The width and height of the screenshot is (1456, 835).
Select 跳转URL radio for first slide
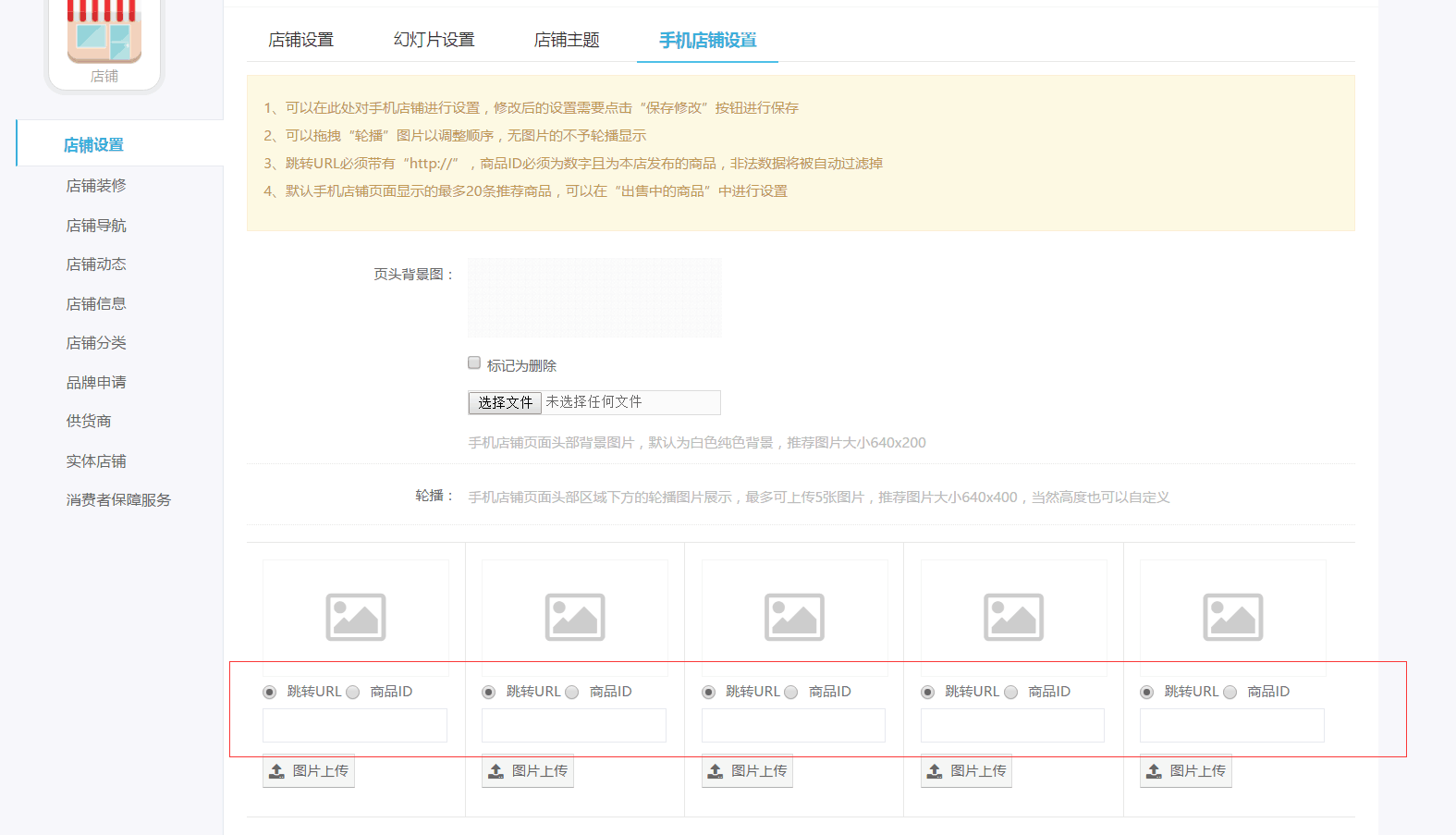(270, 692)
